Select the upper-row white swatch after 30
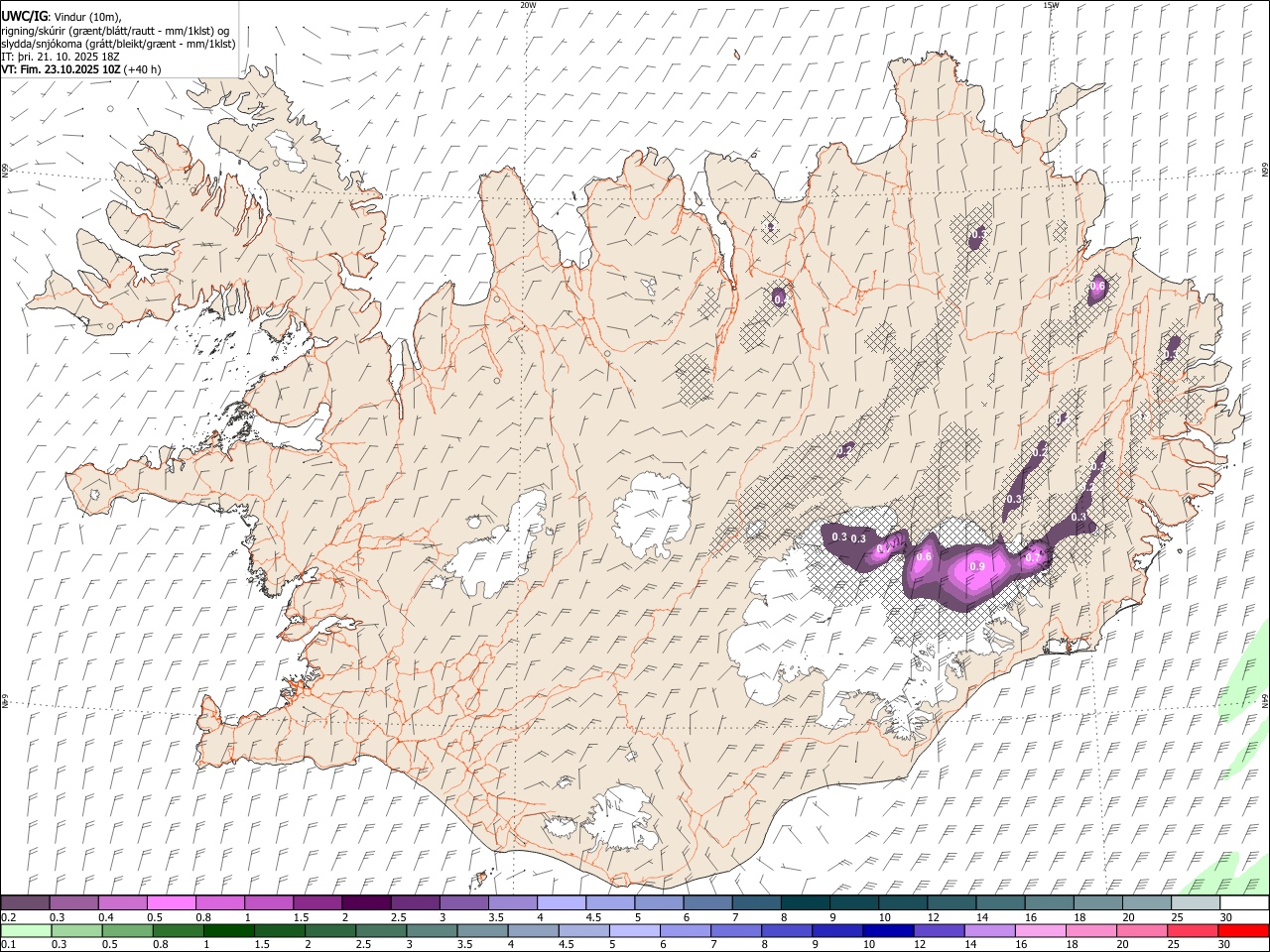 click(x=1244, y=903)
